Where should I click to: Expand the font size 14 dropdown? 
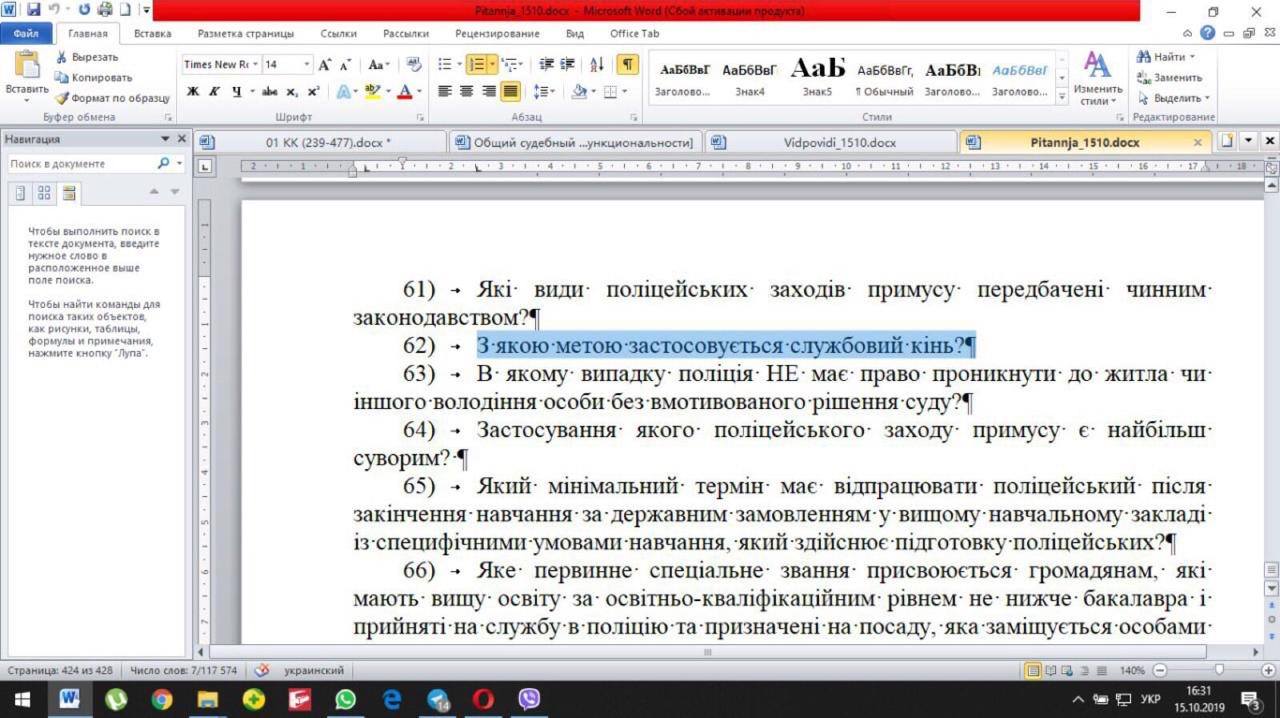point(307,65)
